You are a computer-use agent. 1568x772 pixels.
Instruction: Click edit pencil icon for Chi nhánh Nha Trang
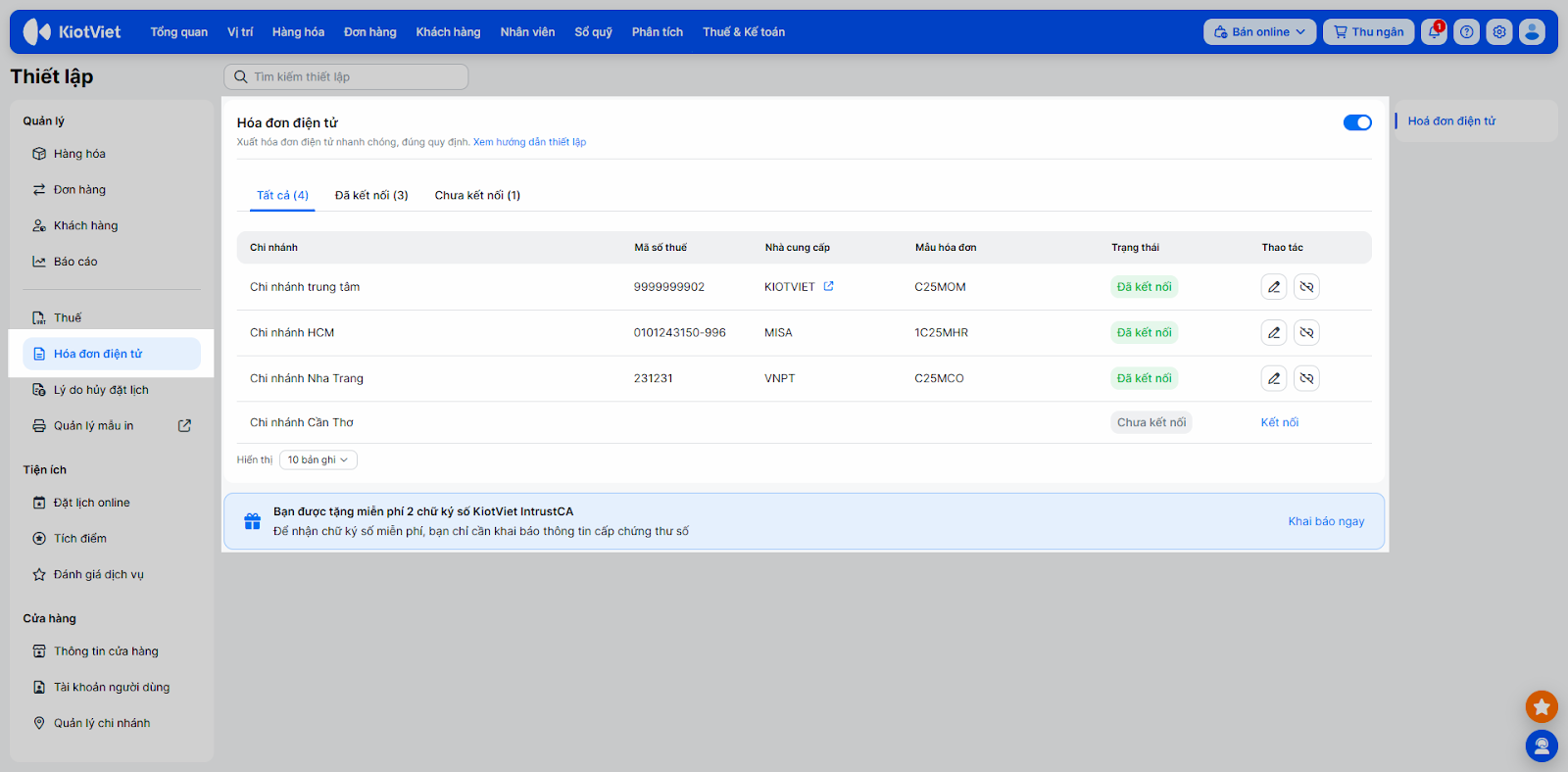[x=1273, y=378]
